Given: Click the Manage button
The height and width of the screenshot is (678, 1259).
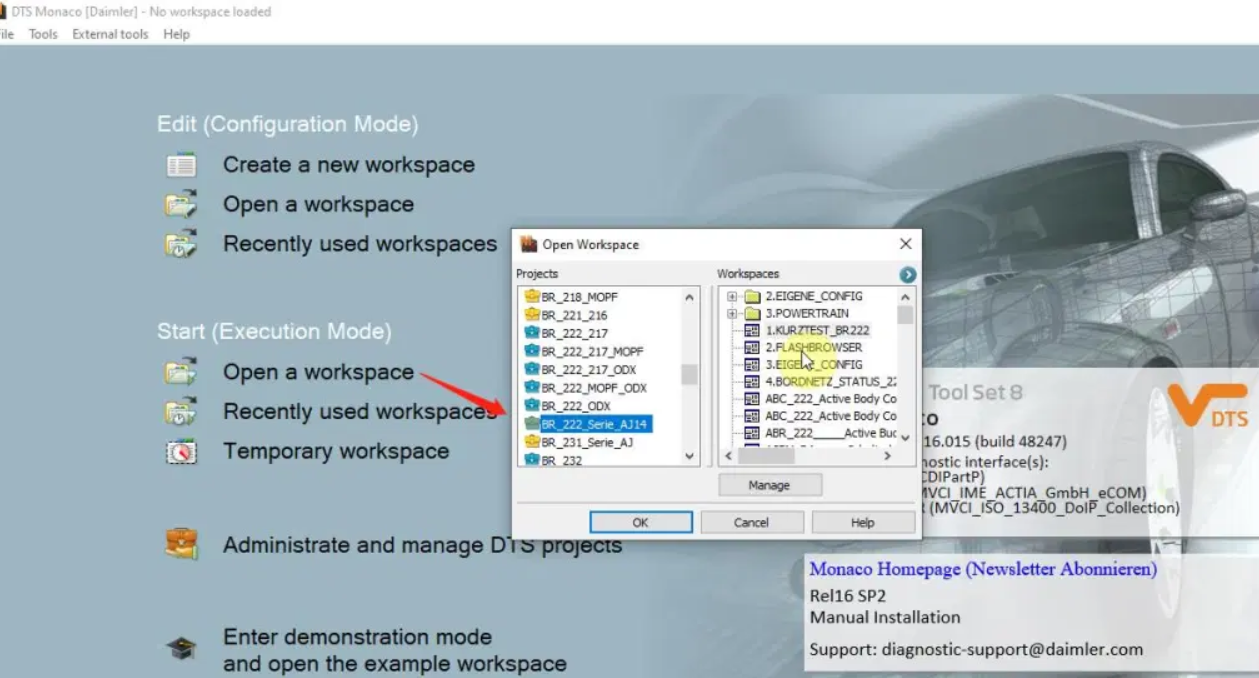Looking at the screenshot, I should point(769,485).
